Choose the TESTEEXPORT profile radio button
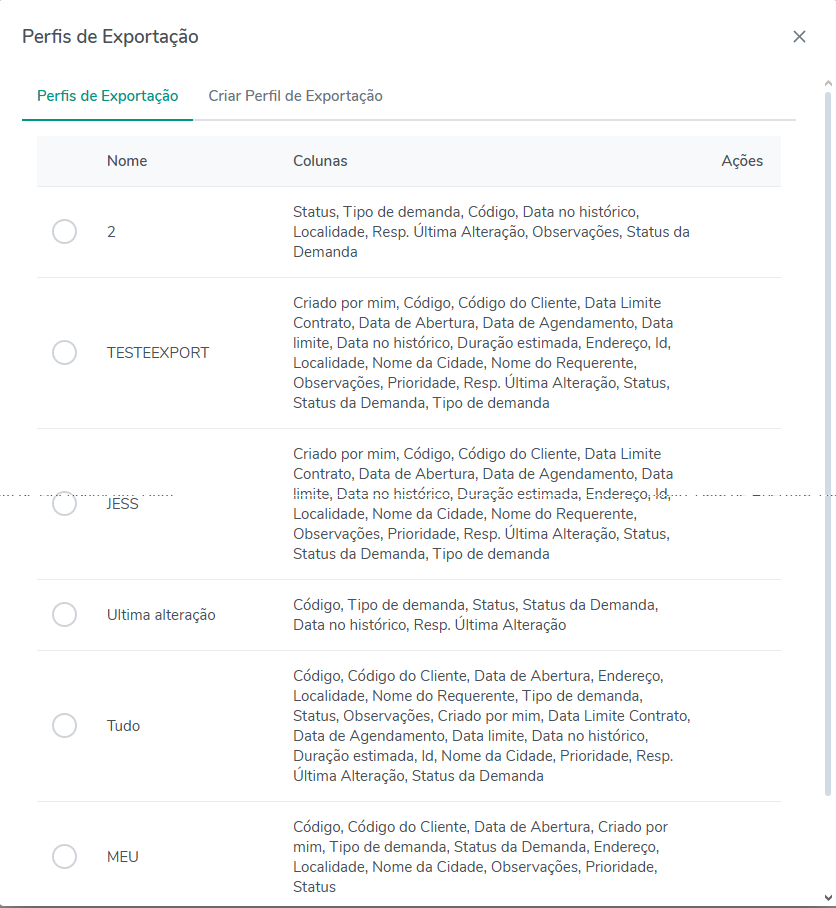Image resolution: width=836 pixels, height=908 pixels. tap(64, 353)
